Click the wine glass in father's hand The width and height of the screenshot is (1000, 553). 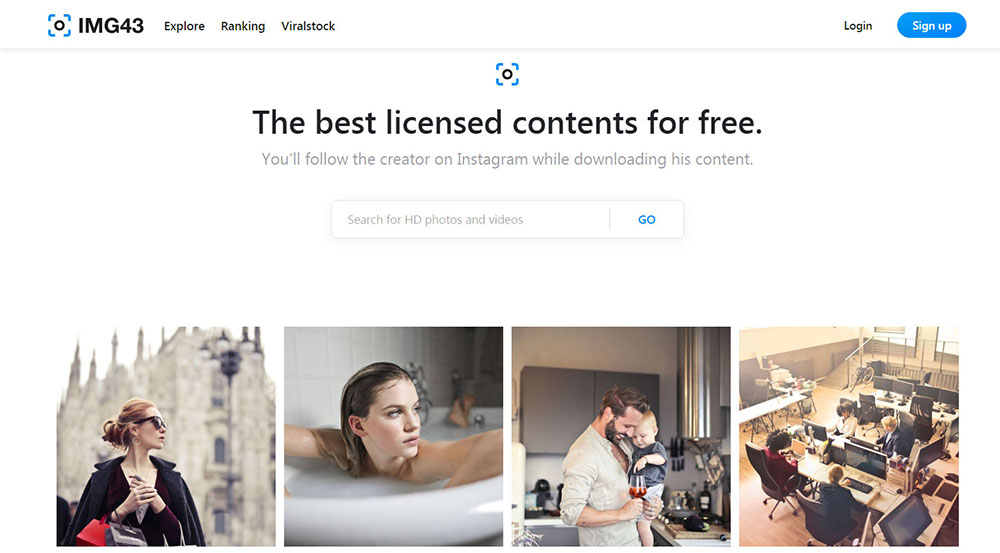637,489
